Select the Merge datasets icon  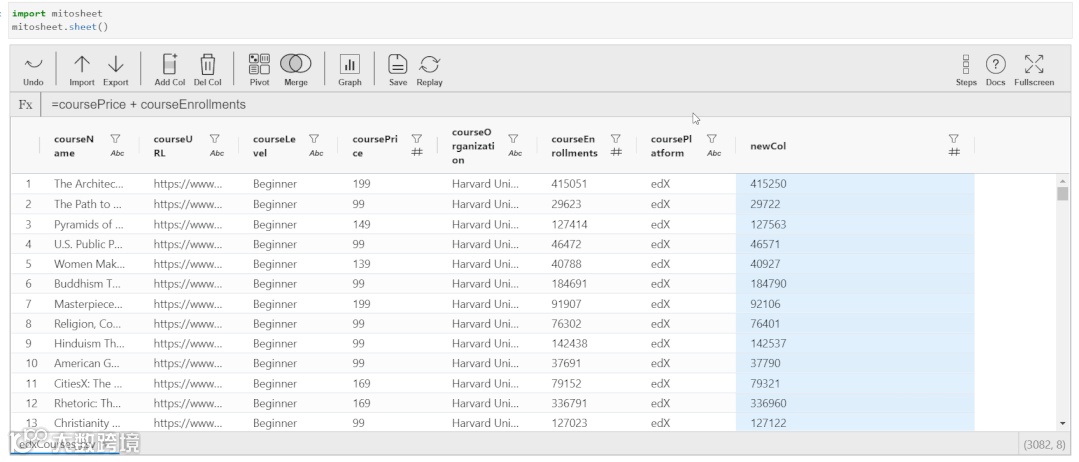click(295, 64)
